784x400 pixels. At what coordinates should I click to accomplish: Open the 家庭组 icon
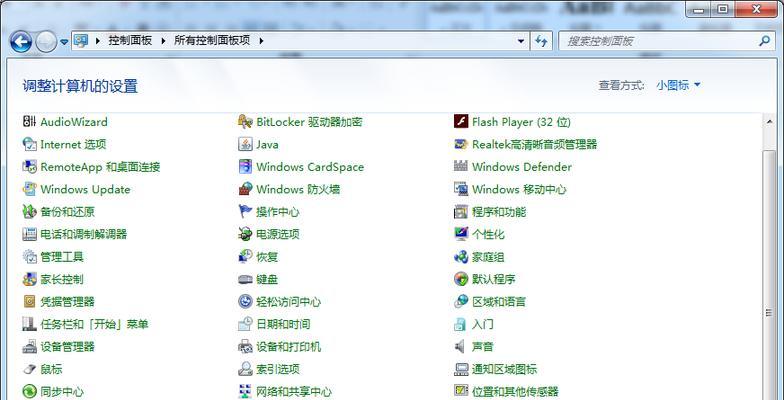(x=460, y=257)
